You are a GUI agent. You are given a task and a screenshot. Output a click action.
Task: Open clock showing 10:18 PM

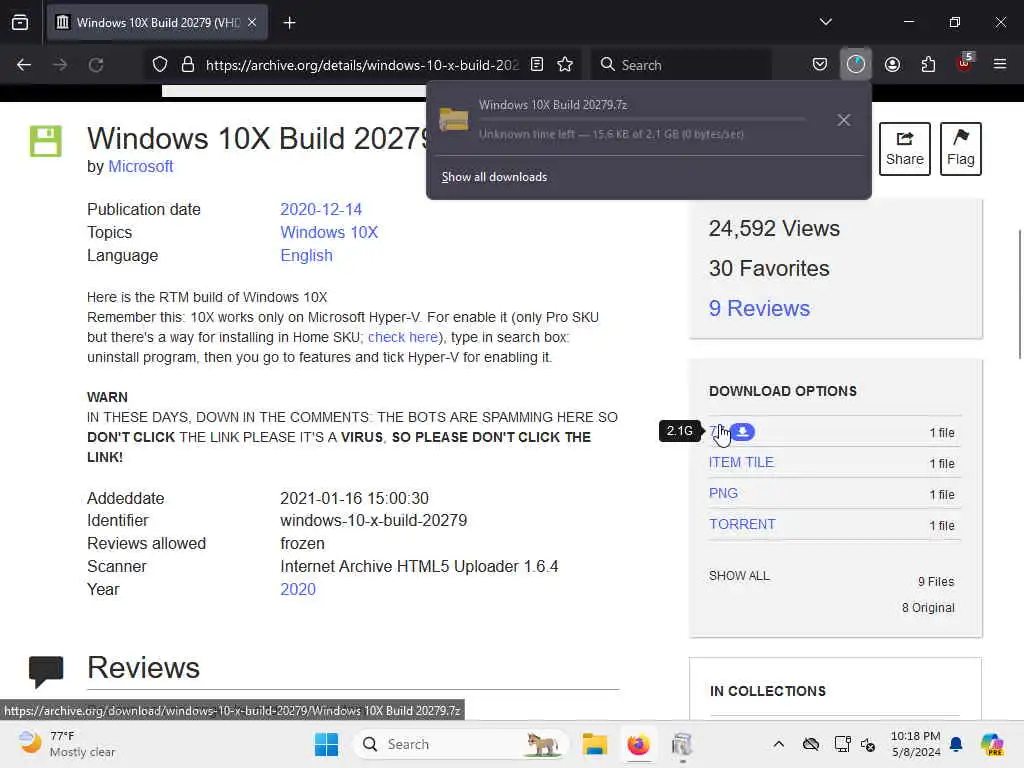[916, 744]
